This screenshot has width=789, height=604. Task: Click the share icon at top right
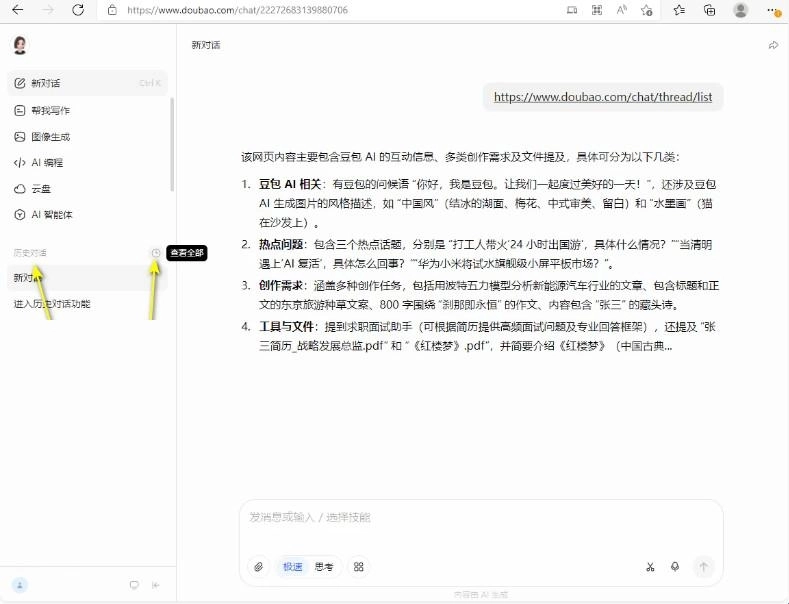(x=773, y=45)
